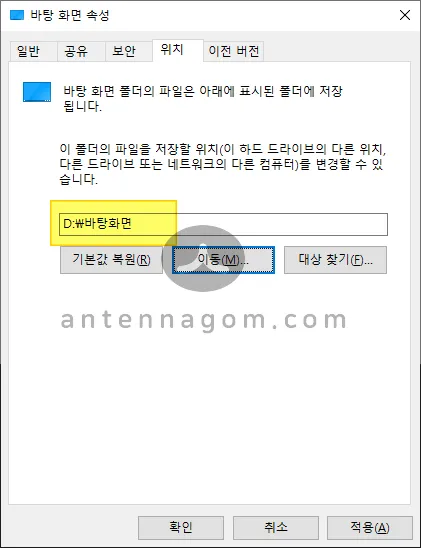Click the 이동(M)... button
Image resolution: width=421 pixels, height=548 pixels.
pos(223,260)
